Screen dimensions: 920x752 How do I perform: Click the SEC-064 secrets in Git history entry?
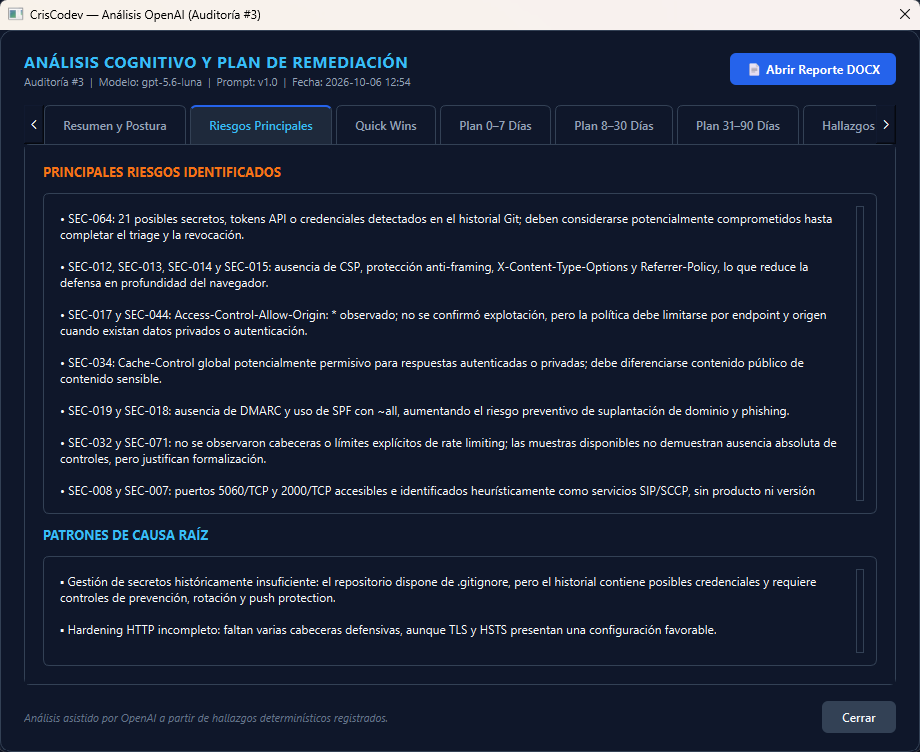446,227
